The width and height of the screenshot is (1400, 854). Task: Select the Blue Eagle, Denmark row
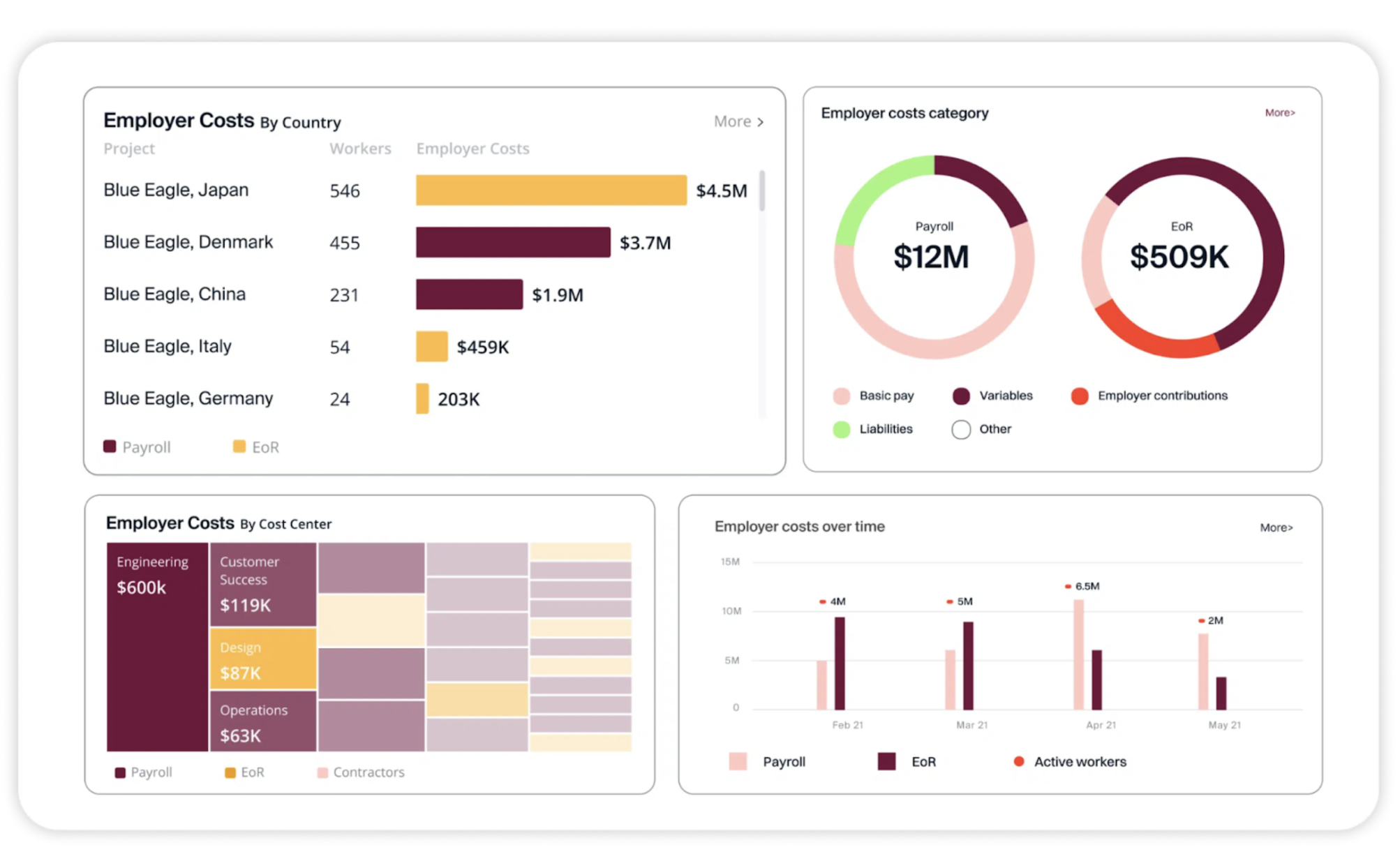pos(188,243)
